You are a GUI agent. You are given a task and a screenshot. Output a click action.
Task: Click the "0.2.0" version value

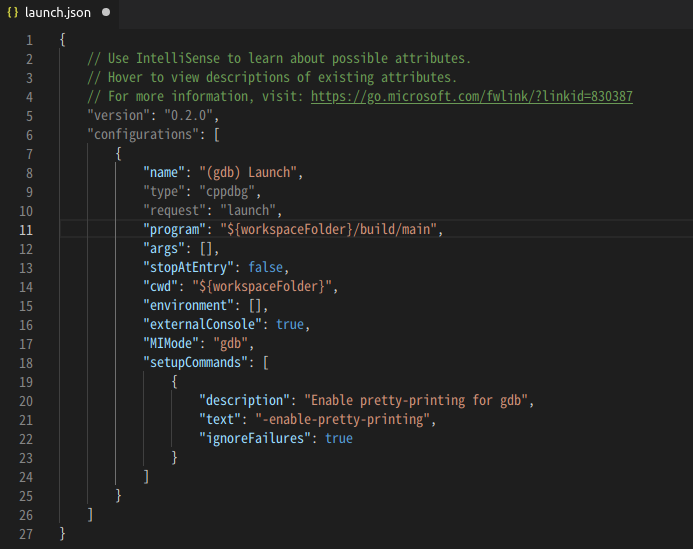pos(188,115)
